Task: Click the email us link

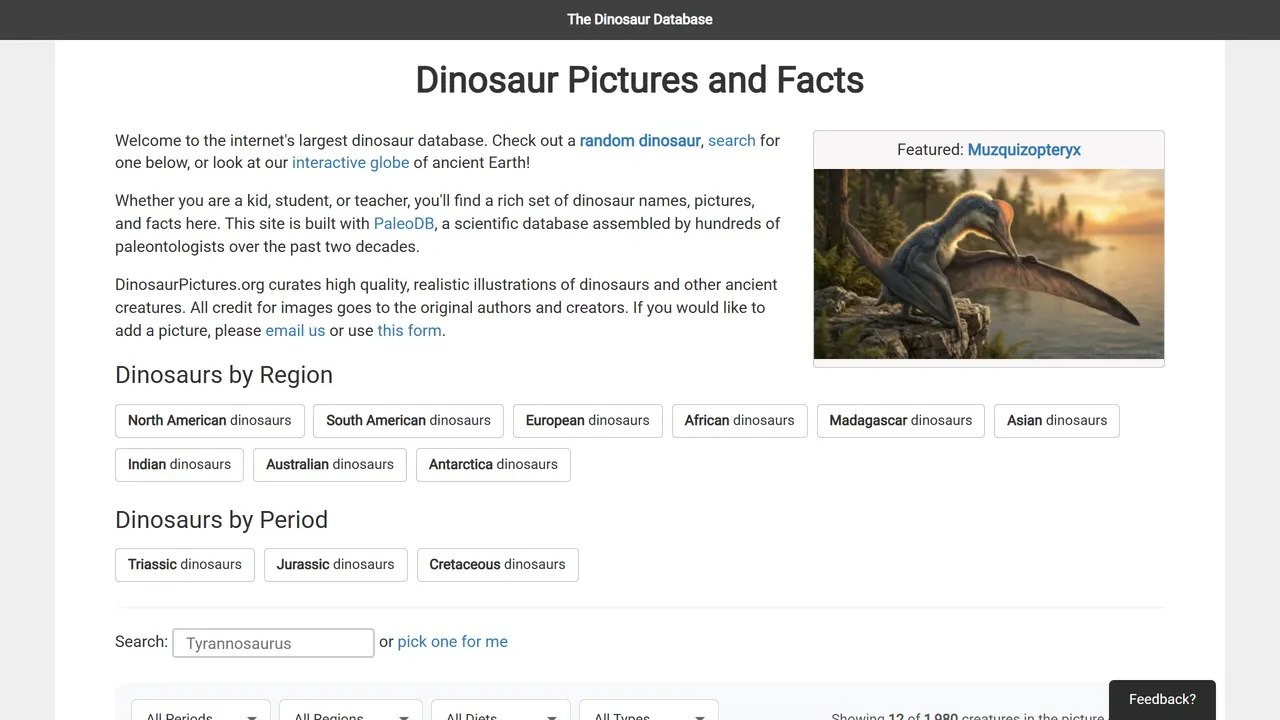Action: tap(295, 330)
